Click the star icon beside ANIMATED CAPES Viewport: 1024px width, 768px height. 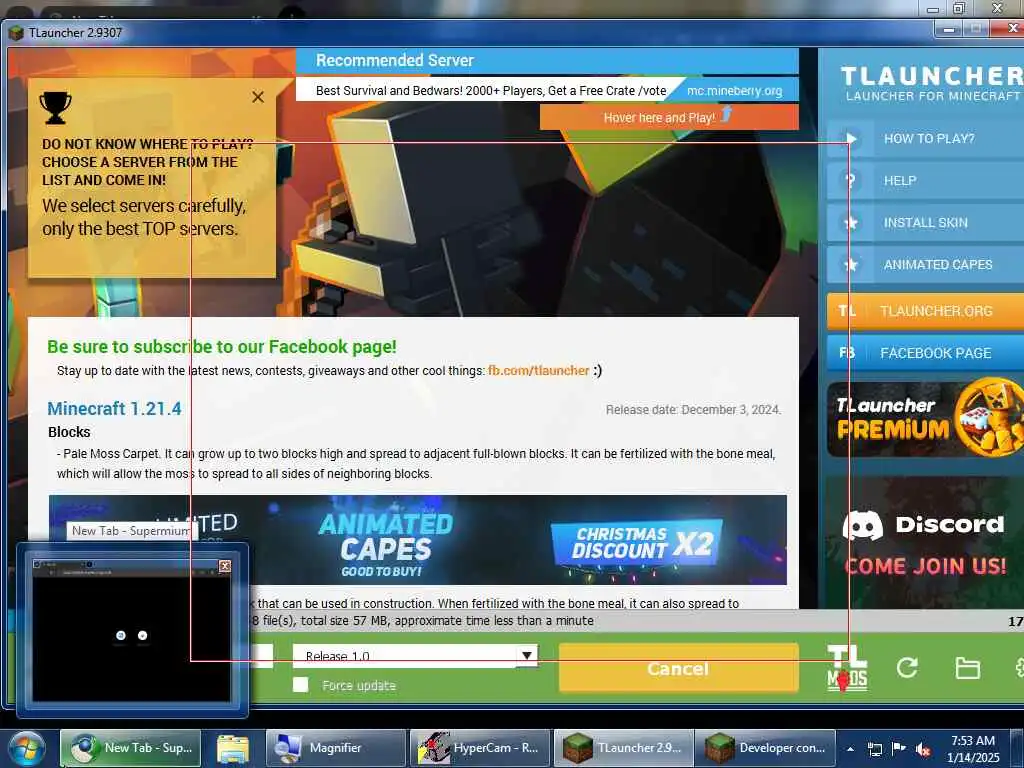[850, 264]
